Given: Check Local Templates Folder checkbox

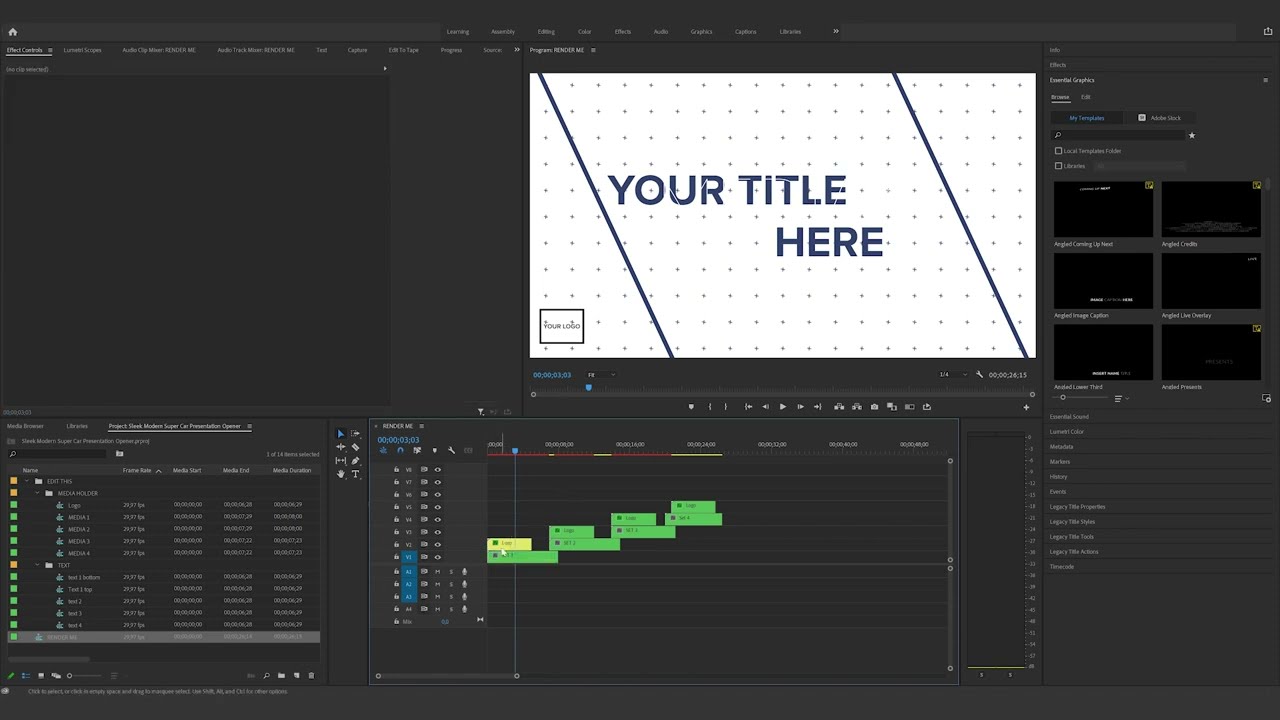Looking at the screenshot, I should point(1059,151).
